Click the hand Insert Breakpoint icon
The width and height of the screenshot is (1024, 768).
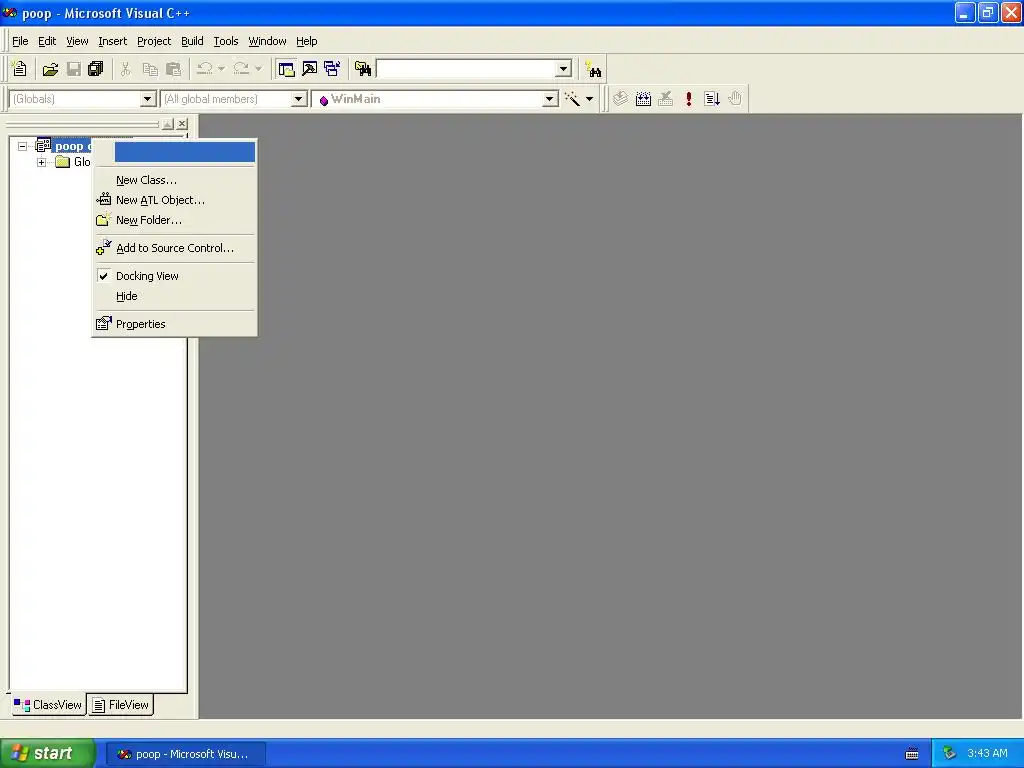(x=735, y=99)
